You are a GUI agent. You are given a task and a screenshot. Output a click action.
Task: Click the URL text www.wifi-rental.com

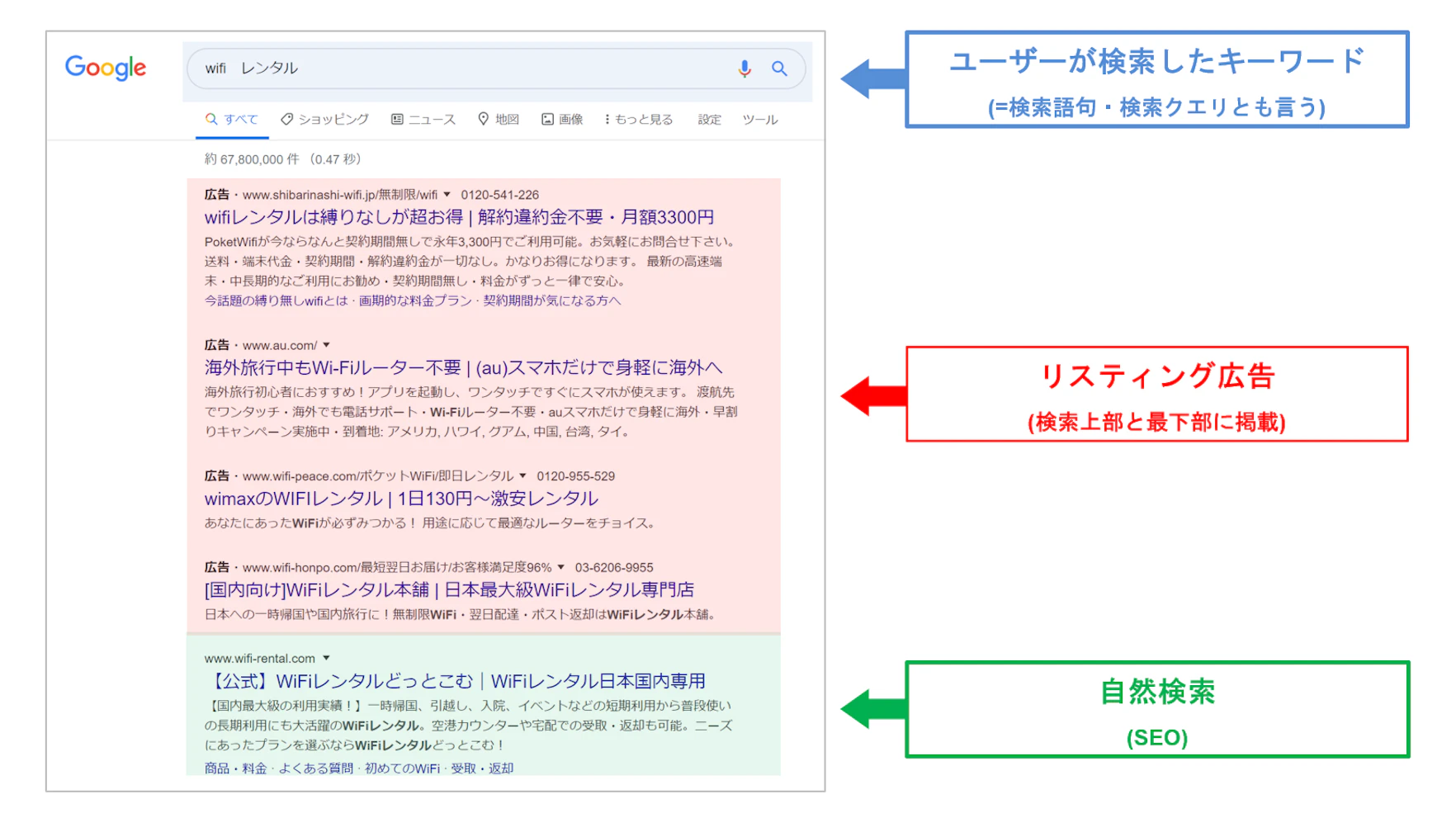click(x=260, y=658)
